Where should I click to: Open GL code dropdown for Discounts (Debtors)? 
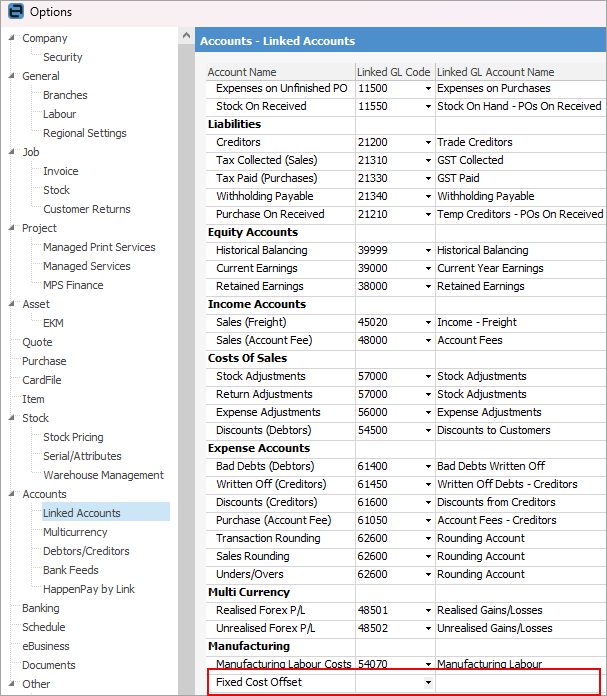coord(428,430)
